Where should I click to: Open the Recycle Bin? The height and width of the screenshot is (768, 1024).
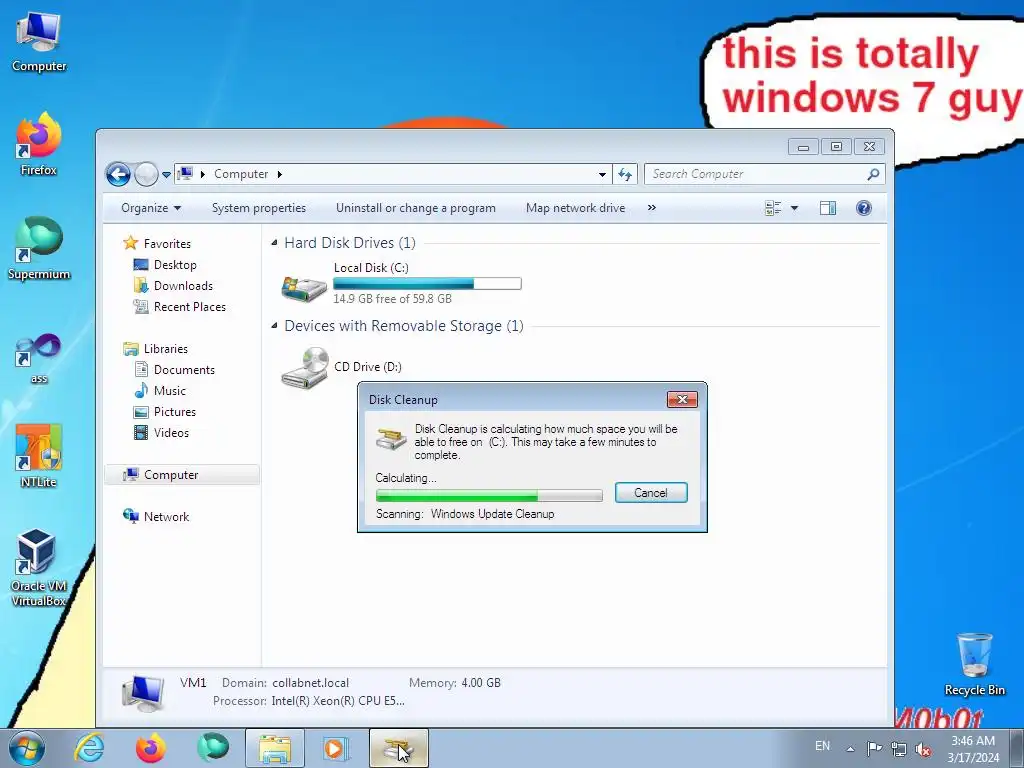click(x=974, y=664)
